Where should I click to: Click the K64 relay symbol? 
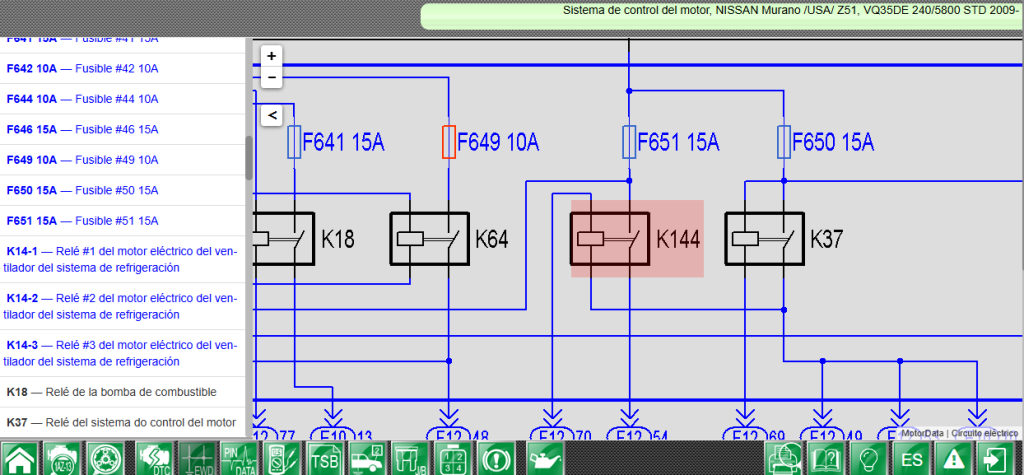tap(430, 238)
